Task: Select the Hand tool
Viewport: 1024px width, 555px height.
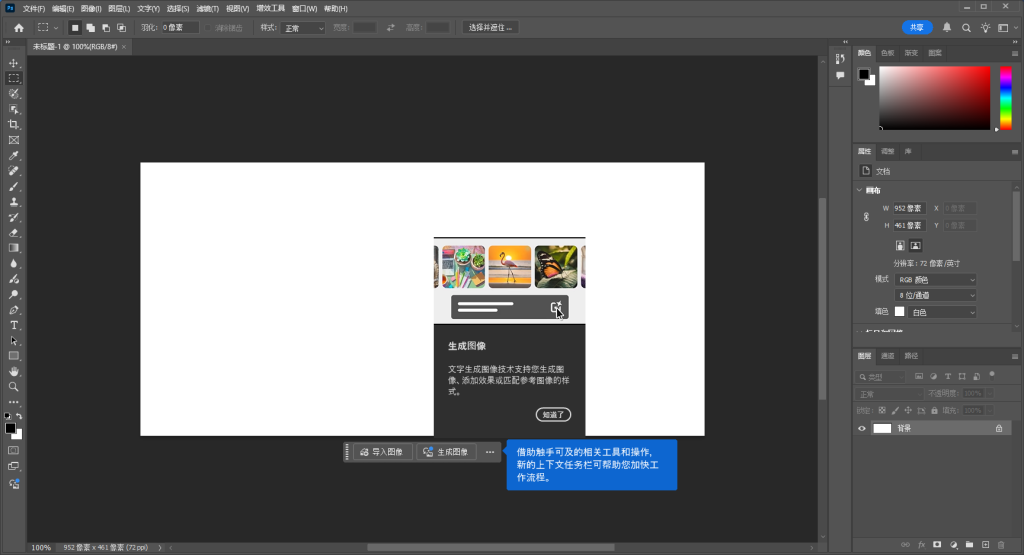Action: pos(14,371)
